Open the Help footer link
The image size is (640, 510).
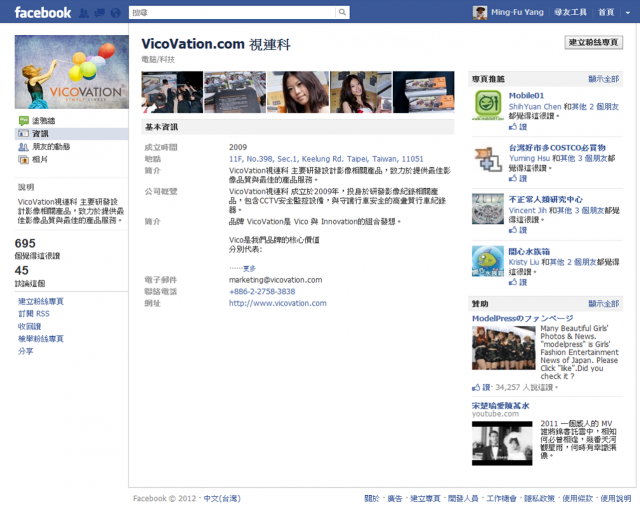pos(615,499)
